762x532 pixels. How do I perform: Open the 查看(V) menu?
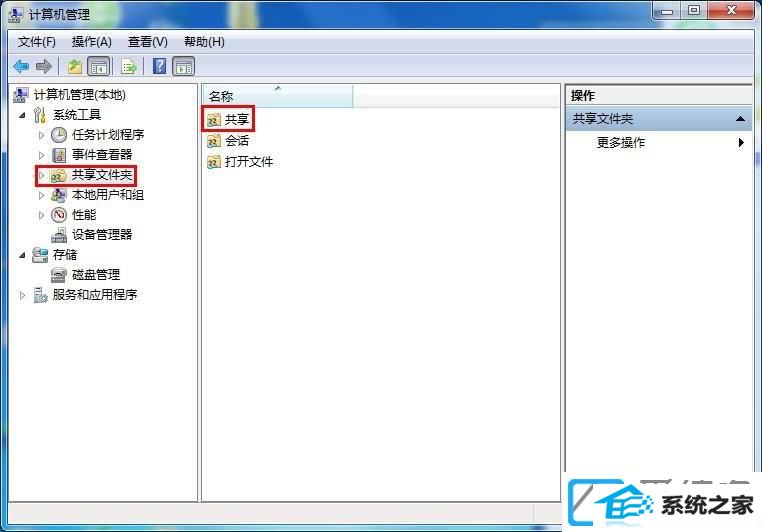pyautogui.click(x=148, y=42)
